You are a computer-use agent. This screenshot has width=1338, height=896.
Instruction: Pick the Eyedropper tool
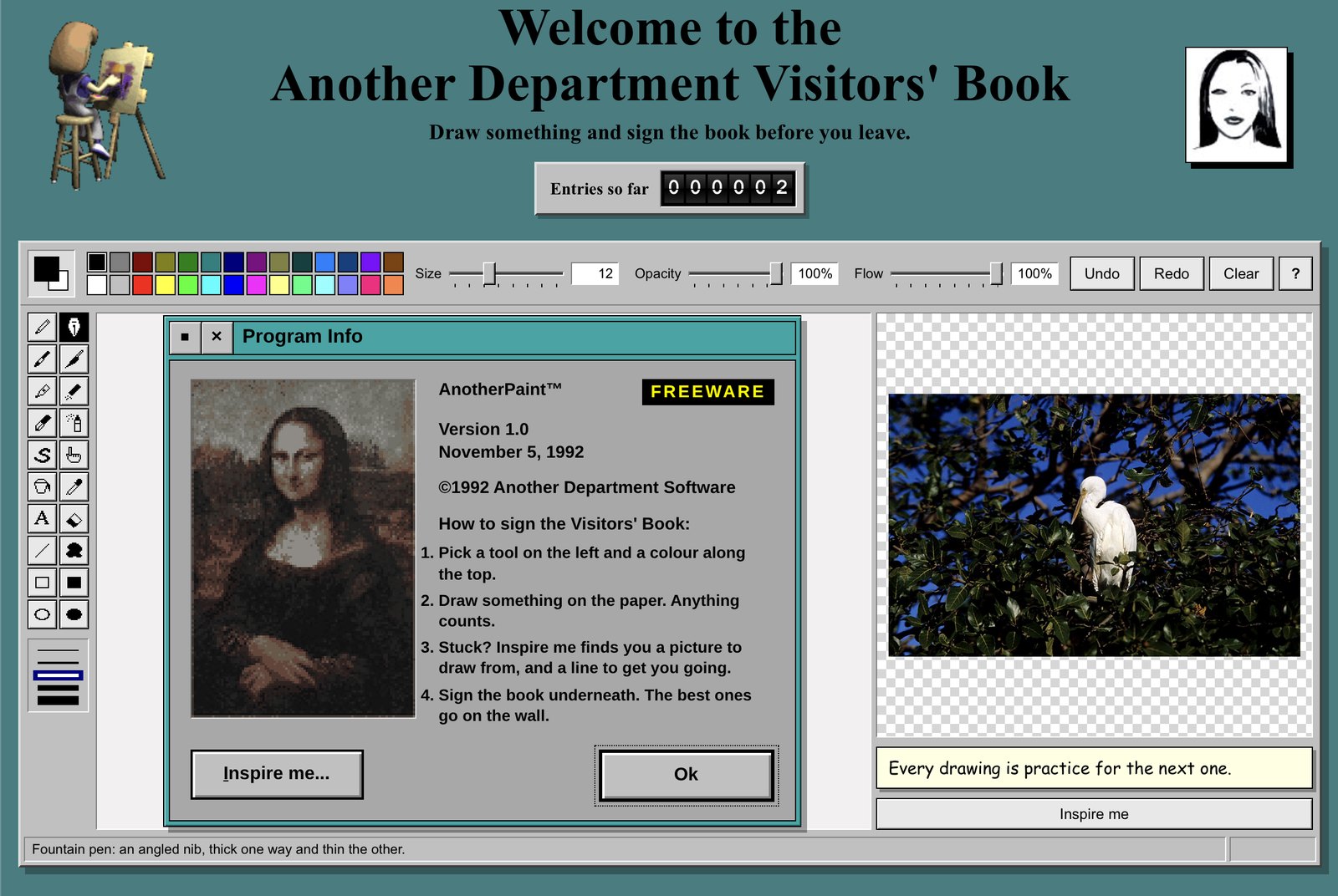point(74,486)
